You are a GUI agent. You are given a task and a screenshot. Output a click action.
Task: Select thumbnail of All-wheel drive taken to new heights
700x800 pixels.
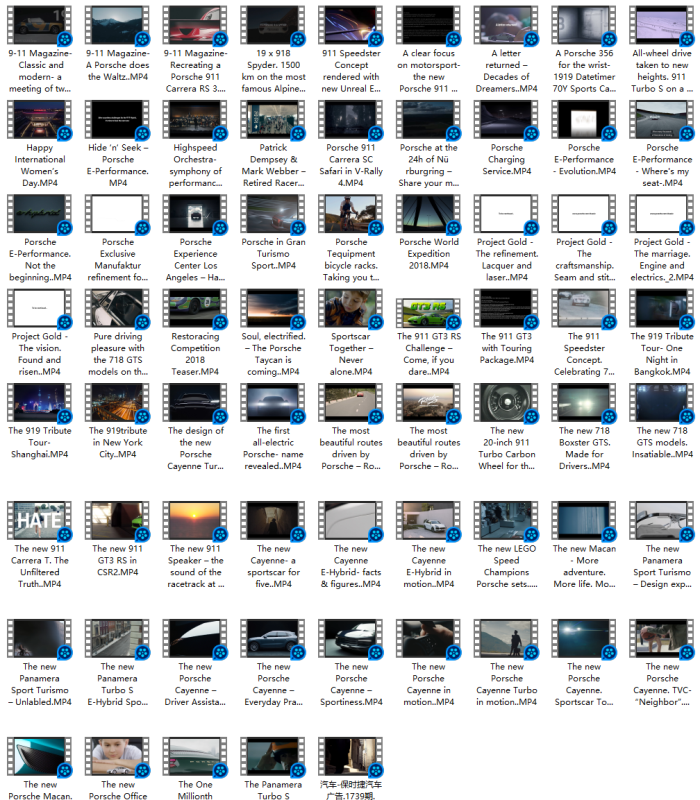[662, 25]
